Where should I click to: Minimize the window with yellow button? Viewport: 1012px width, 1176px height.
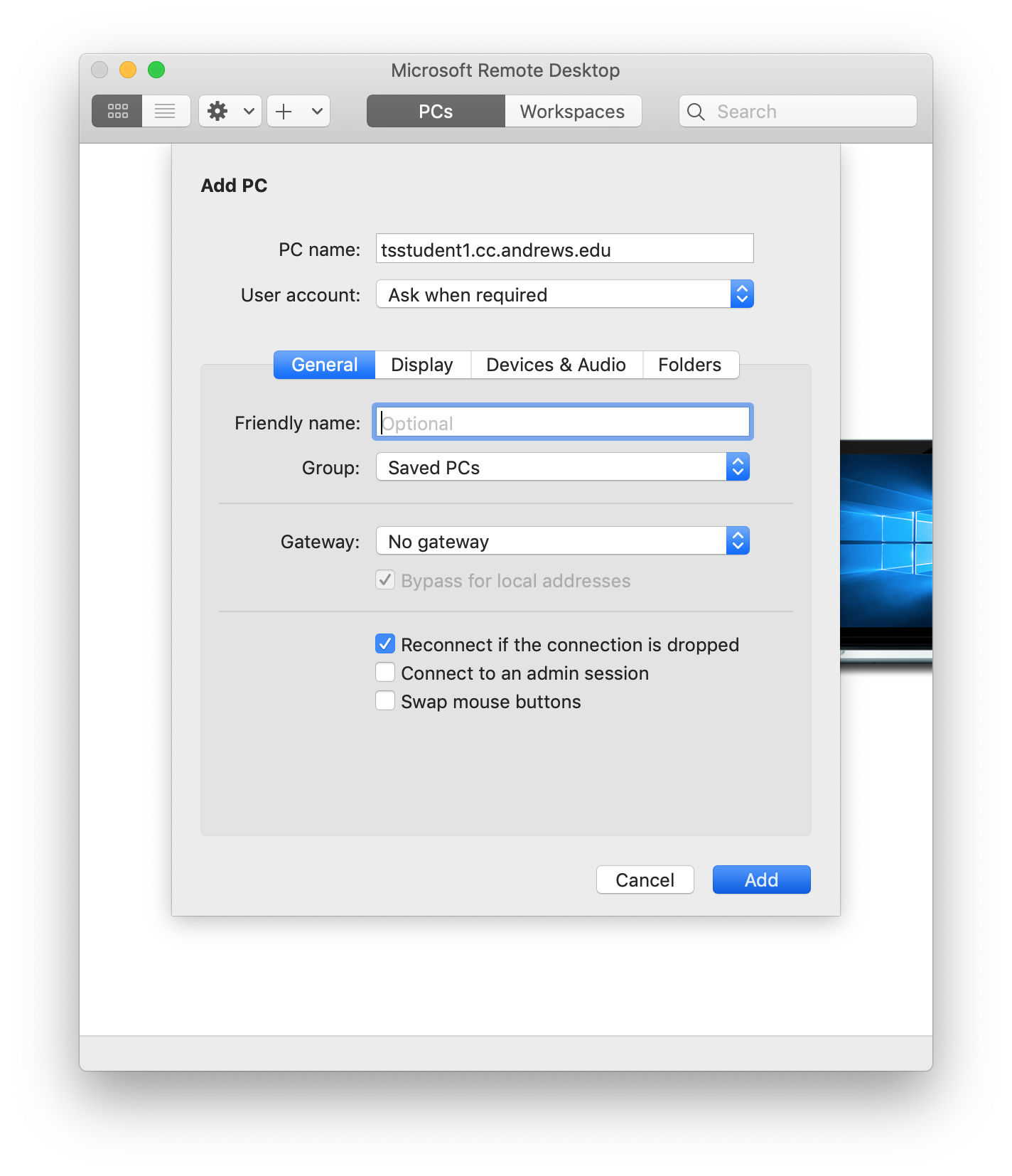tap(128, 70)
